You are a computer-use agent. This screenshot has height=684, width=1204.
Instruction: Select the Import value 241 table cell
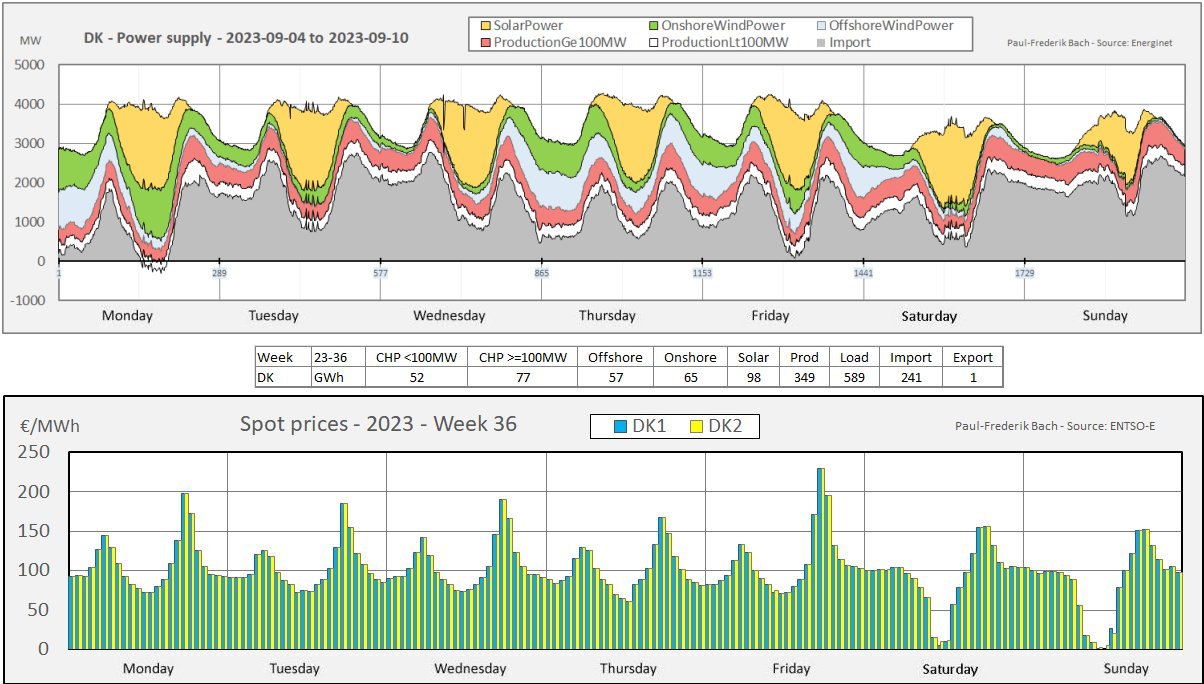[911, 377]
